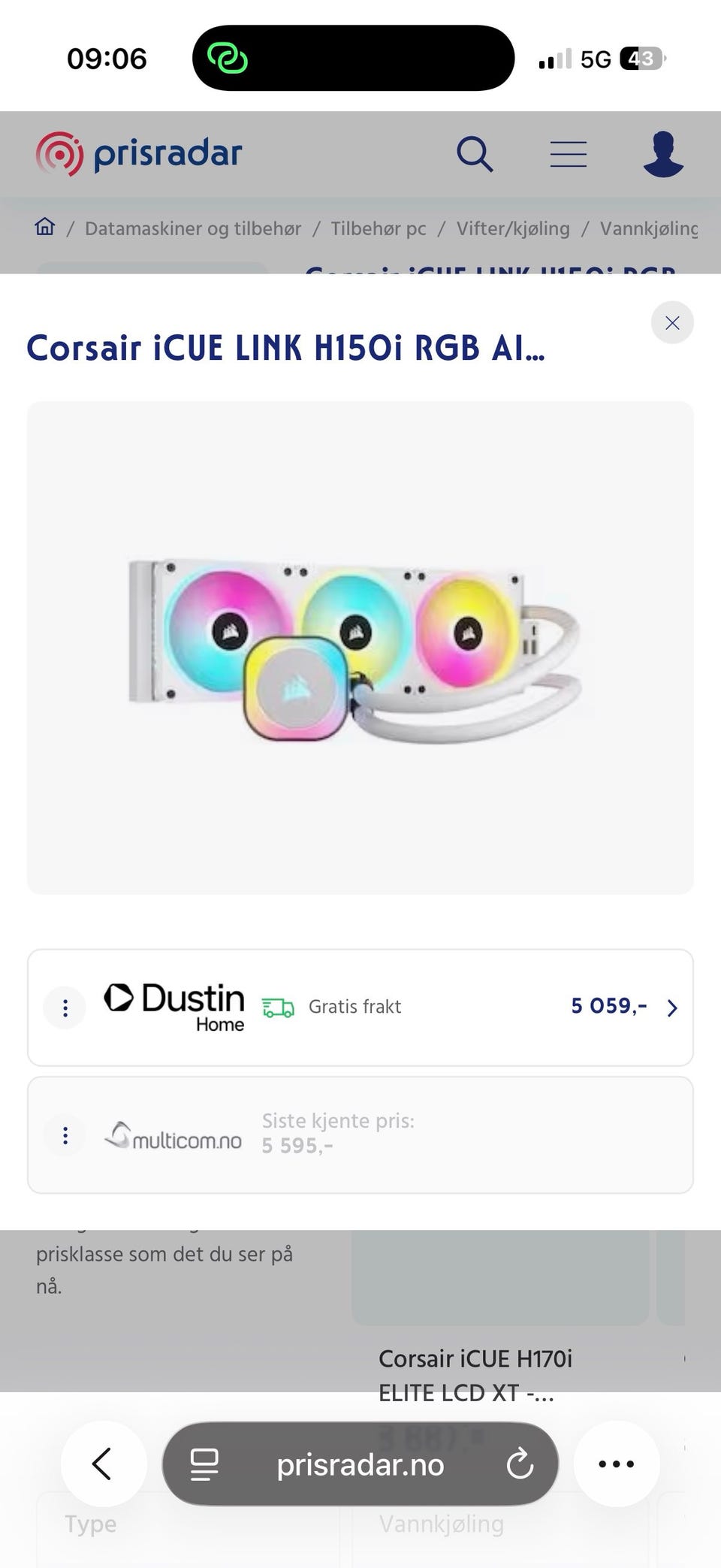Go to home via breadcrumb house icon
The width and height of the screenshot is (721, 1568).
[x=45, y=227]
